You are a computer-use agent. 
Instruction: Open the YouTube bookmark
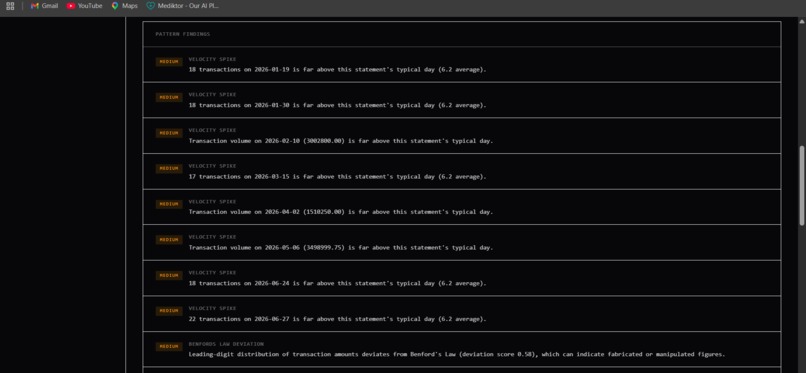(84, 6)
